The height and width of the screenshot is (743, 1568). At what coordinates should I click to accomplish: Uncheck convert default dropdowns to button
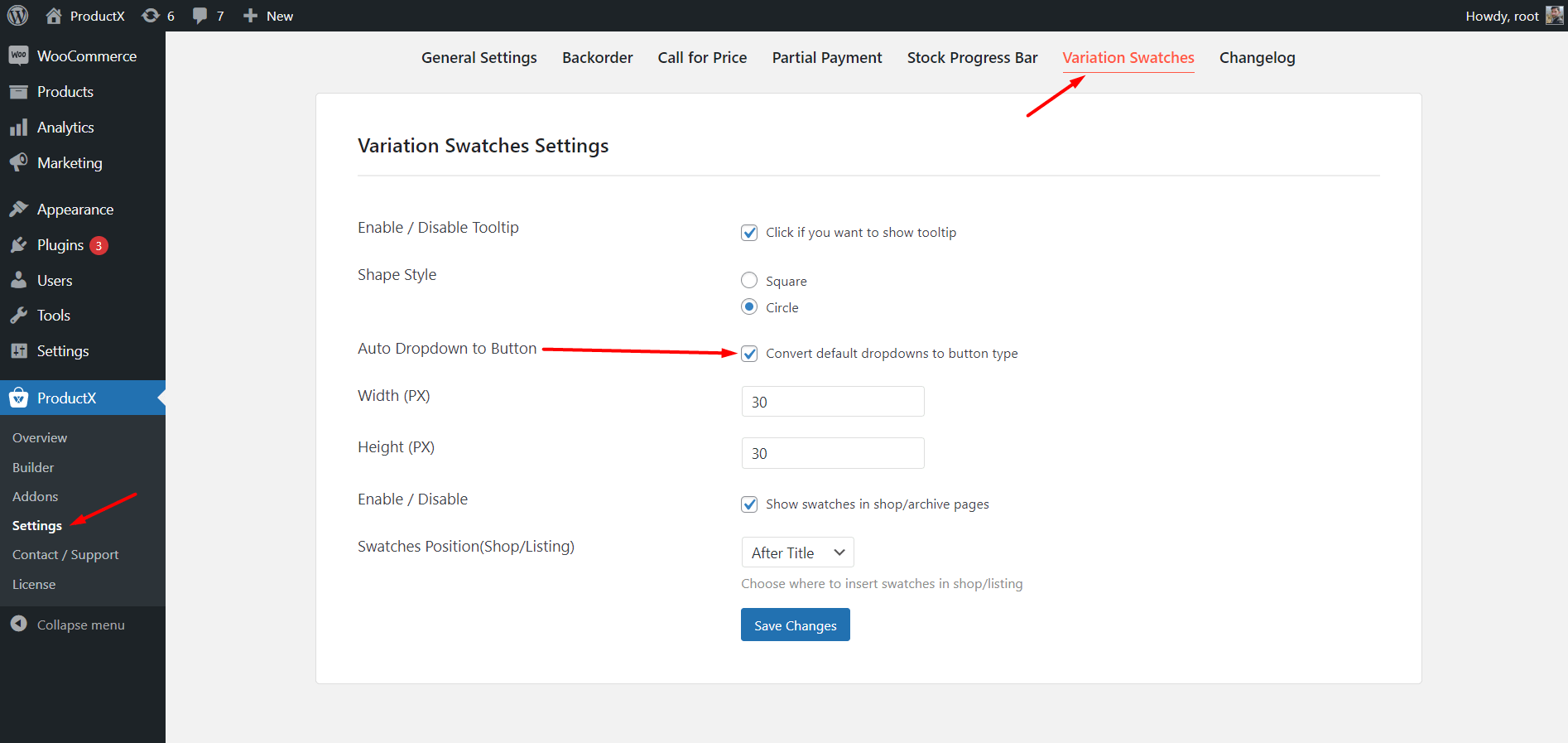tap(749, 354)
